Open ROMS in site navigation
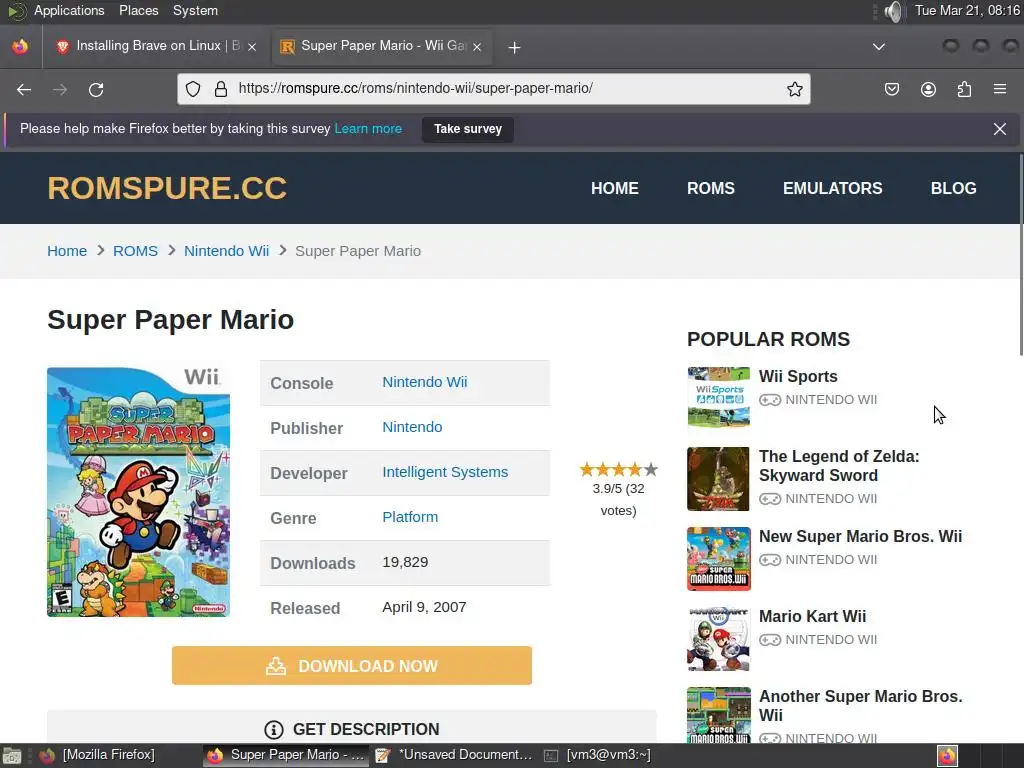The height and width of the screenshot is (768, 1024). pyautogui.click(x=711, y=188)
